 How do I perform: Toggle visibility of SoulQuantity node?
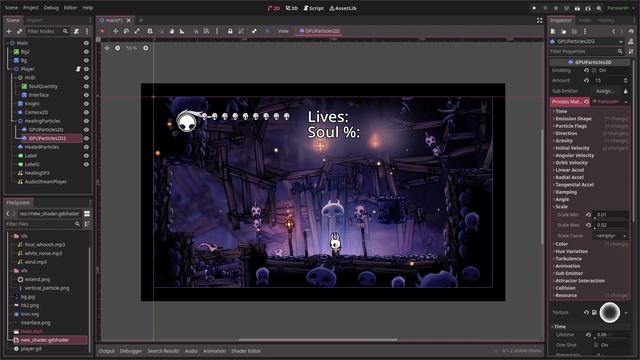coord(86,87)
